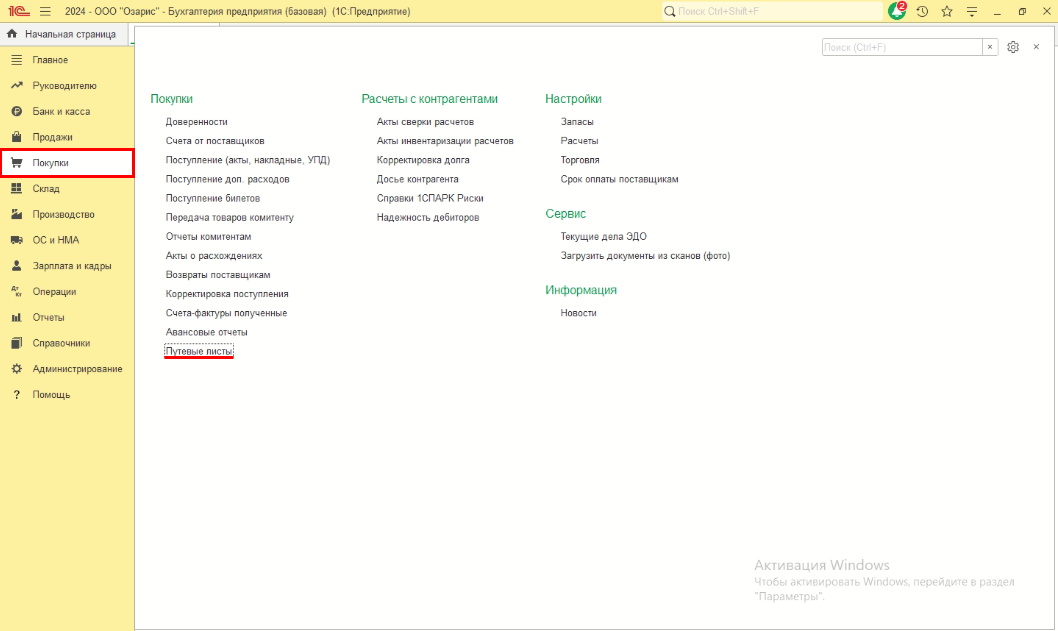Click the Операции icon
Screen dimensions: 1058x631
(x=16, y=292)
